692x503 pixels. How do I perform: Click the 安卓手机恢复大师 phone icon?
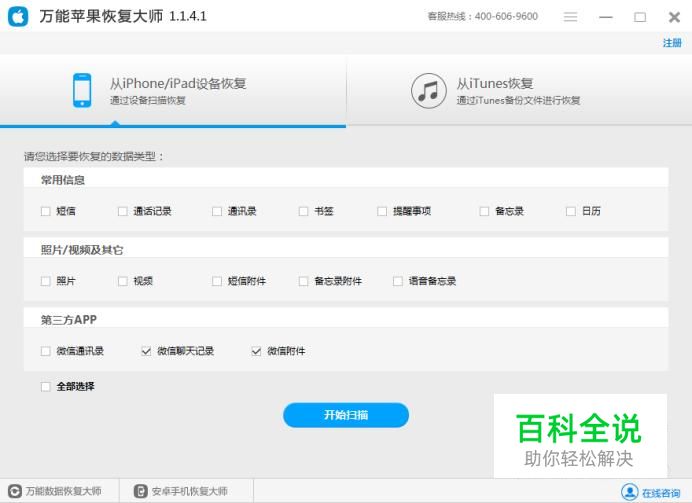[x=140, y=491]
